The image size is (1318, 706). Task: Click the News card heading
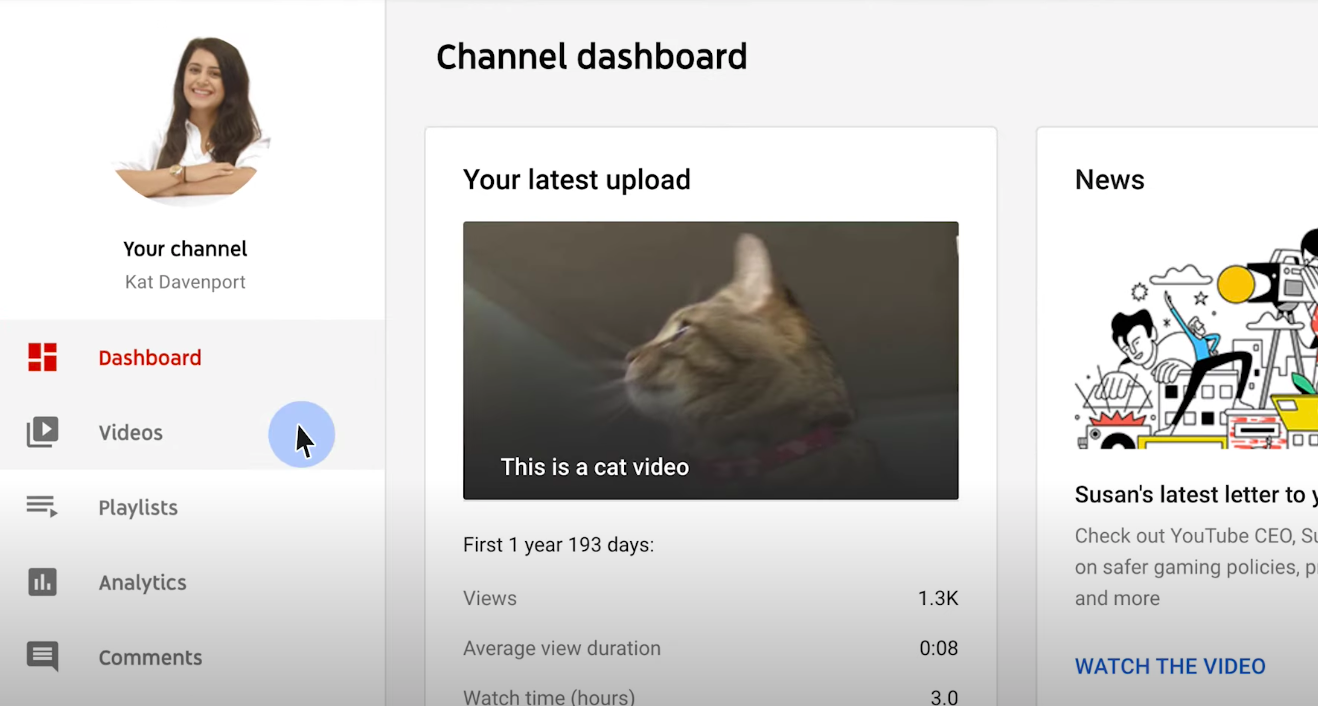point(1110,180)
